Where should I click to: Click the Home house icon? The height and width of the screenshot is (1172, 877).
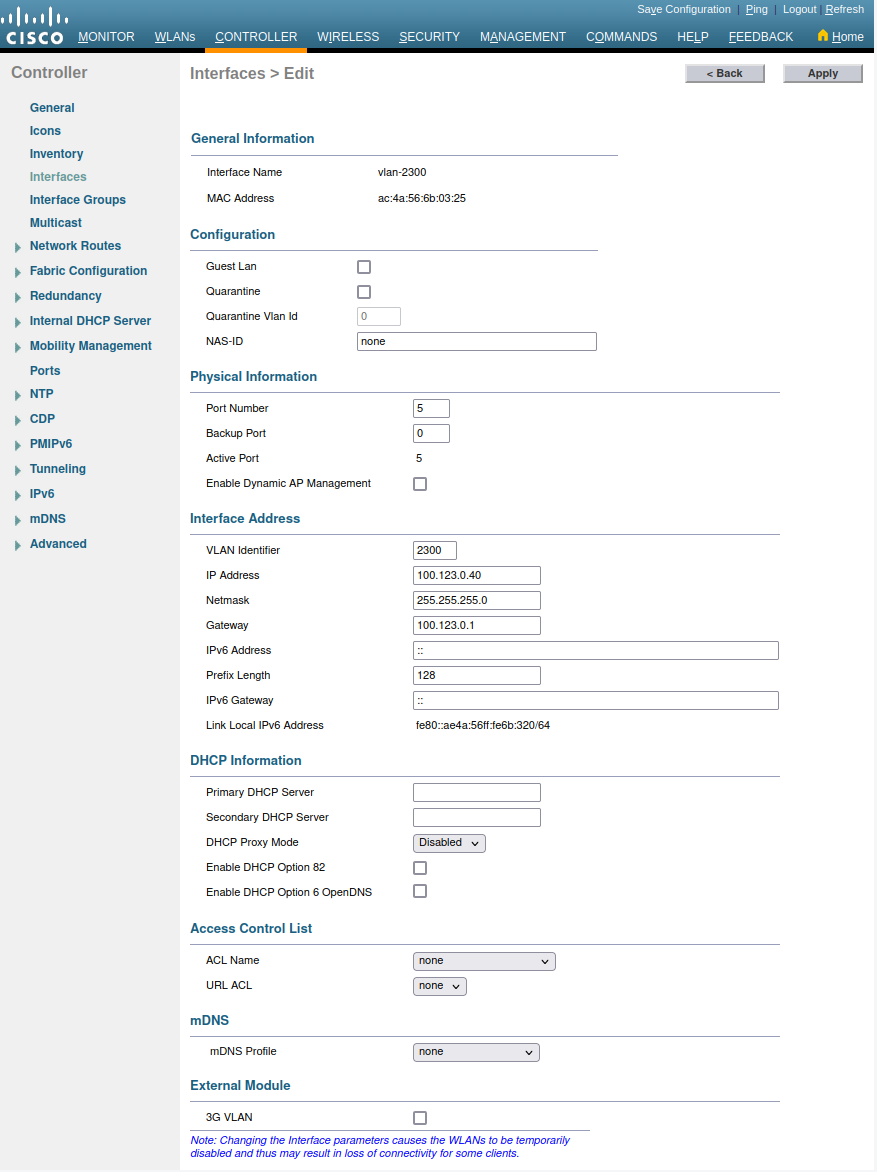(x=823, y=36)
